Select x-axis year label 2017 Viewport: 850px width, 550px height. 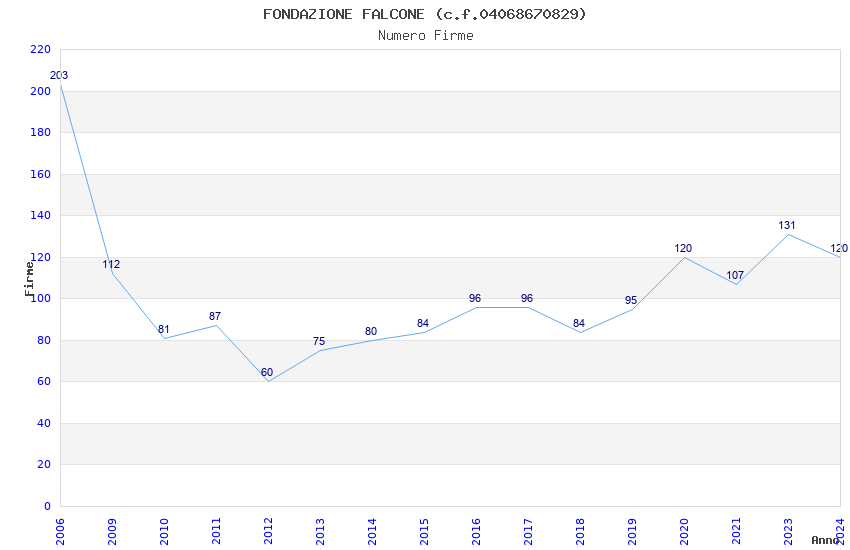tap(528, 532)
